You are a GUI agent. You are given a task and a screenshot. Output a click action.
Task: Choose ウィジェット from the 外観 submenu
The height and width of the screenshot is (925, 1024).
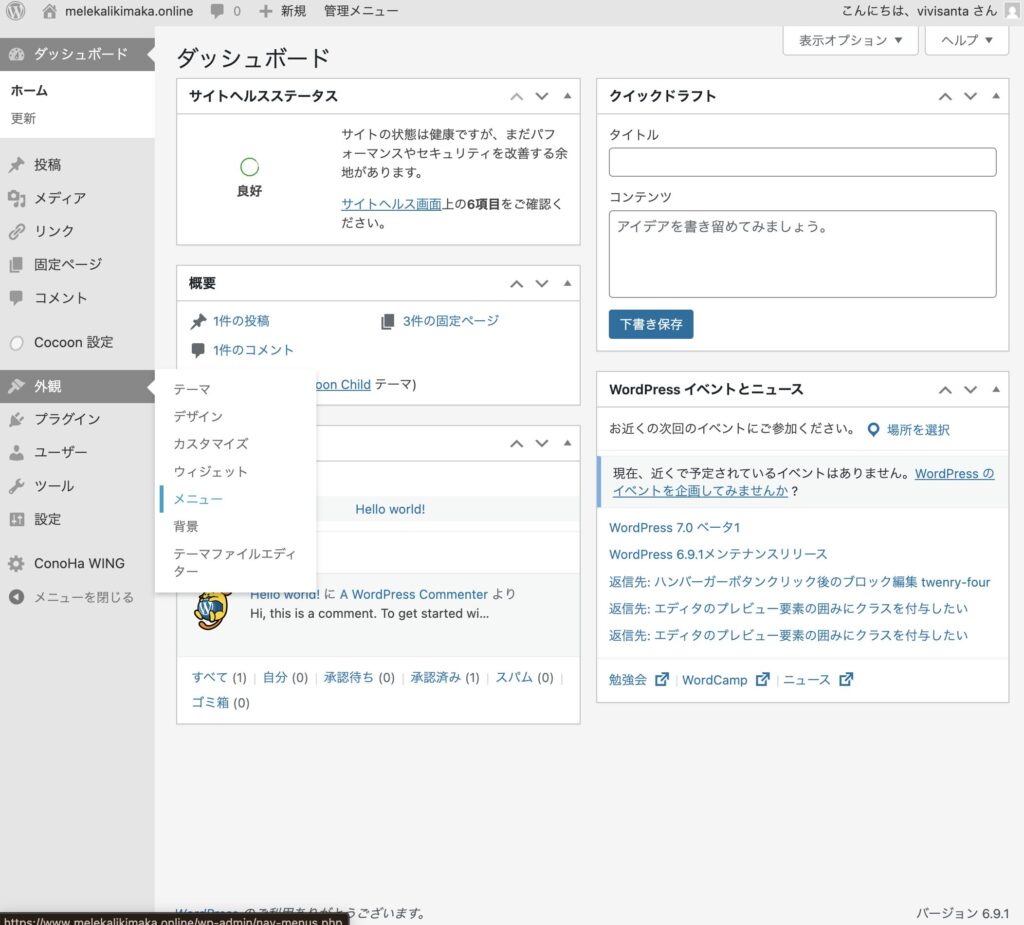click(x=210, y=471)
